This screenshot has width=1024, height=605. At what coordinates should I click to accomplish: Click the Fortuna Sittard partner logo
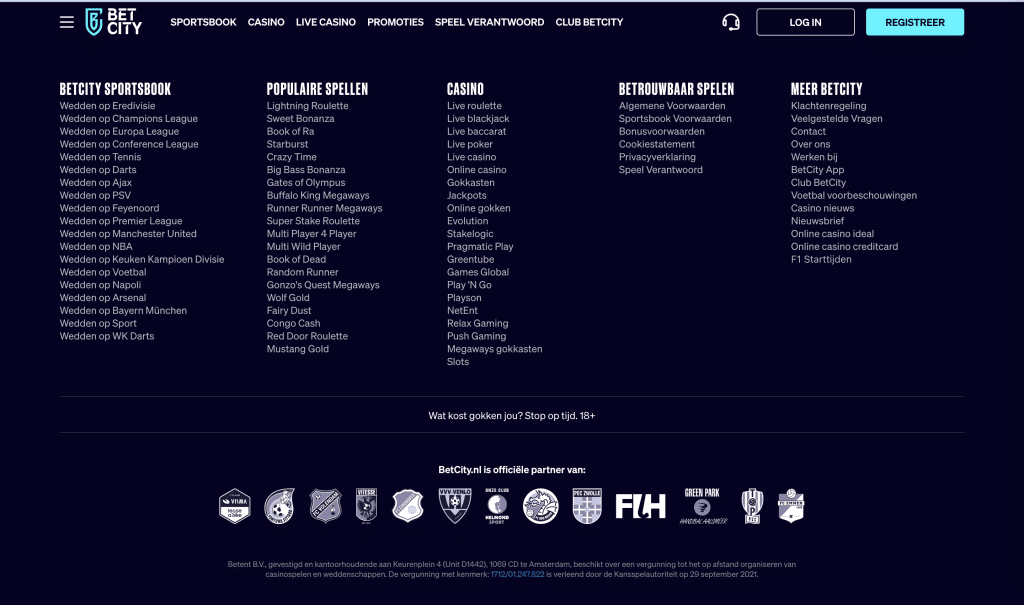(280, 506)
